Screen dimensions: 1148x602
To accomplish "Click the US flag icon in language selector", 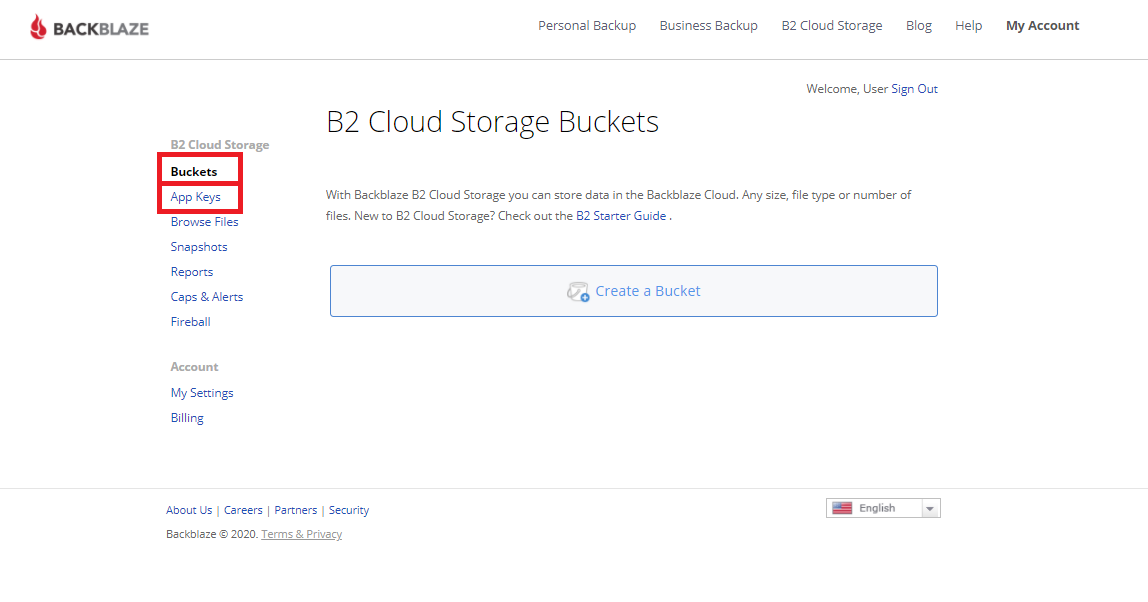I will [842, 508].
